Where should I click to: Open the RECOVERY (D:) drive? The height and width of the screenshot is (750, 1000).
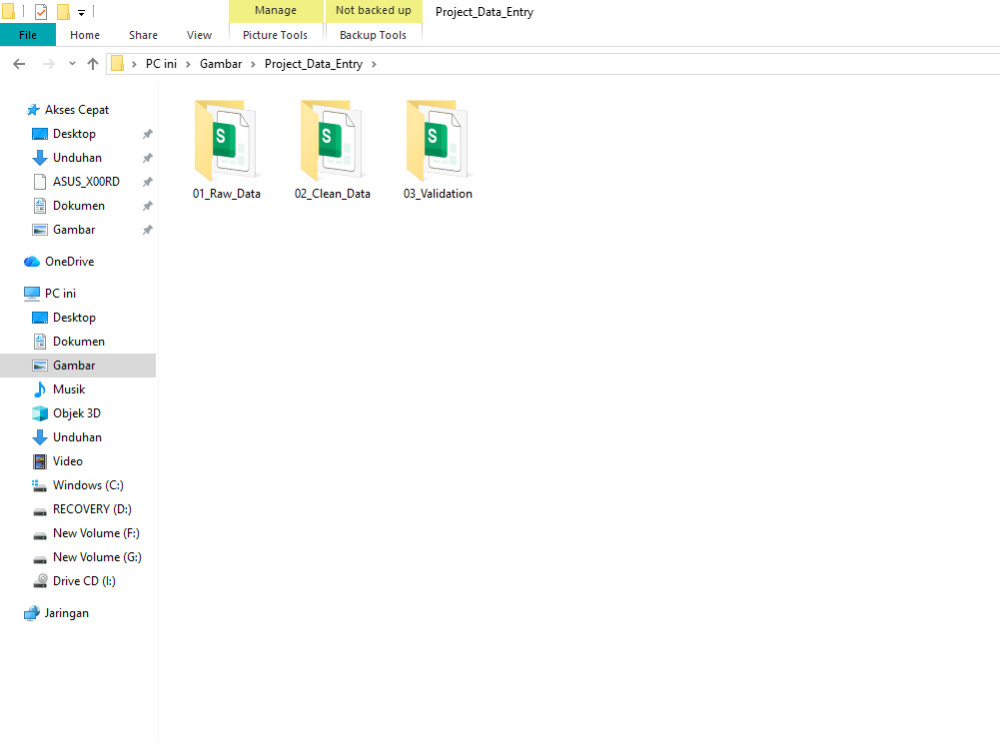92,509
